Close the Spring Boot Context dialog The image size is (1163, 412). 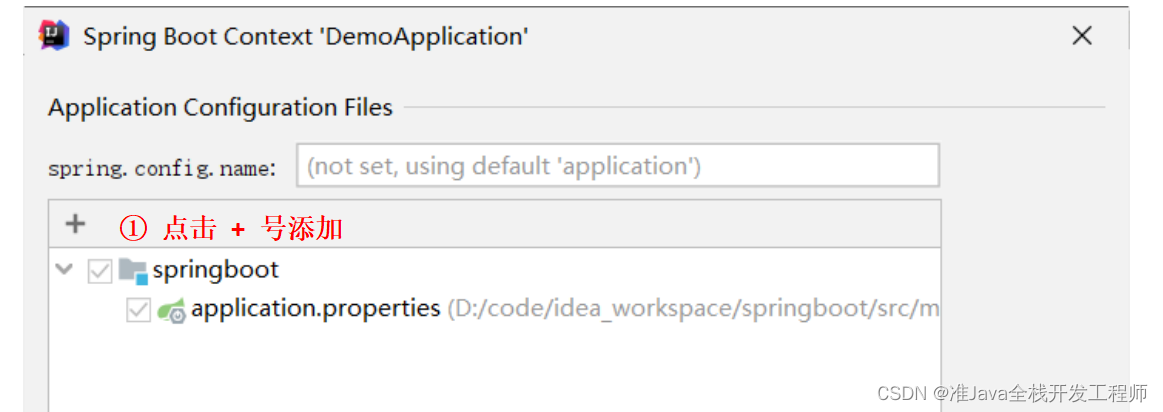1082,37
